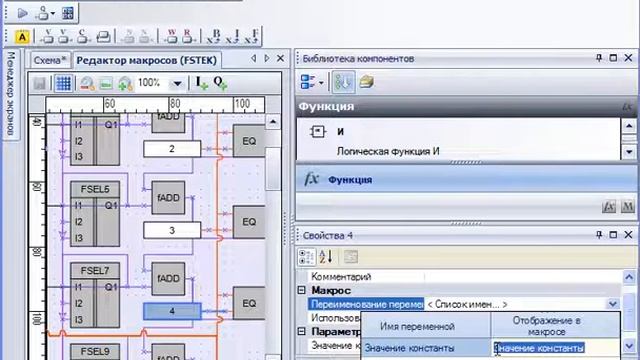The width and height of the screenshot is (640, 360).
Task: Click the small M macro button at library bottom
Action: [627, 207]
